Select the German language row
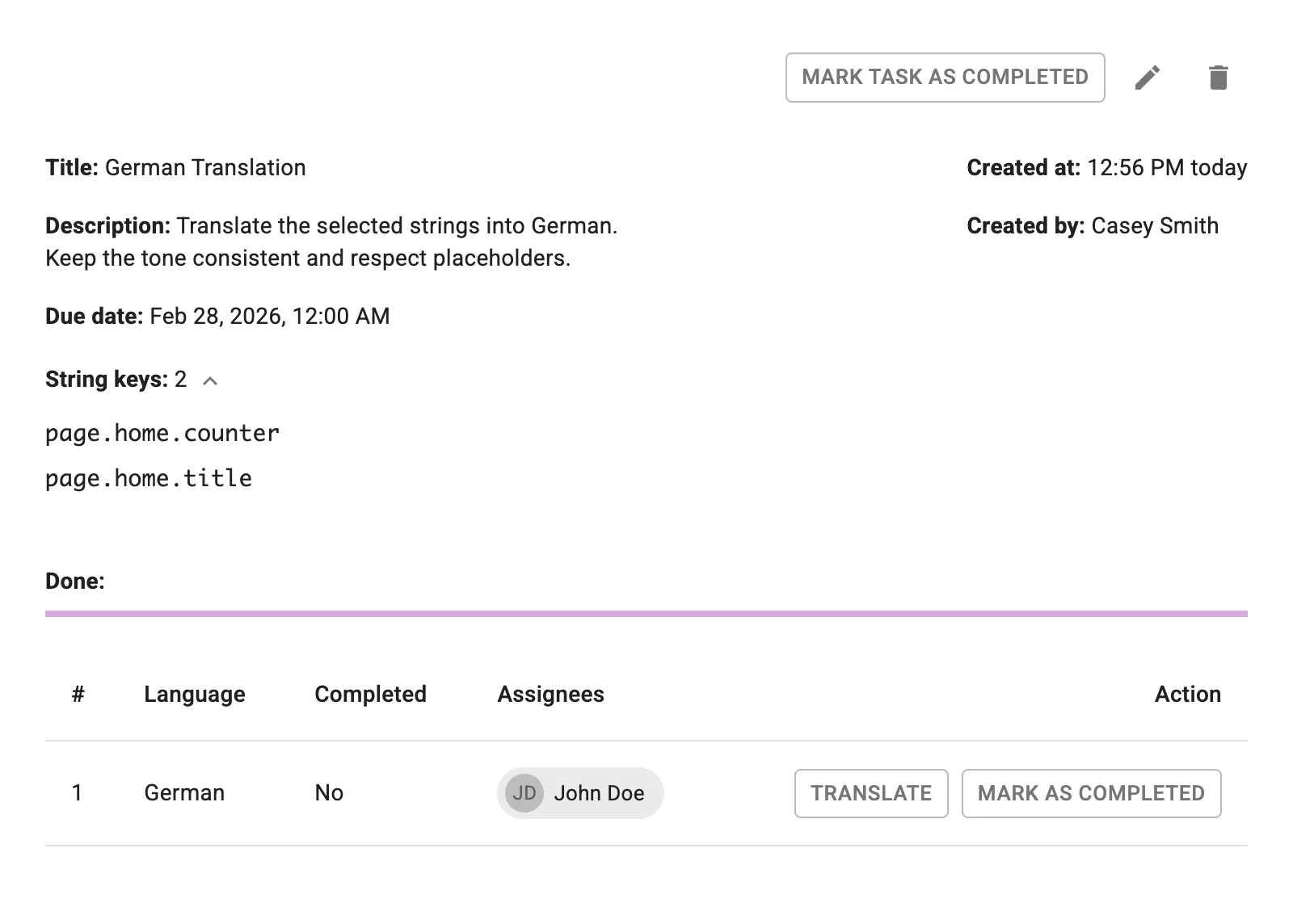The width and height of the screenshot is (1293, 924). point(184,793)
